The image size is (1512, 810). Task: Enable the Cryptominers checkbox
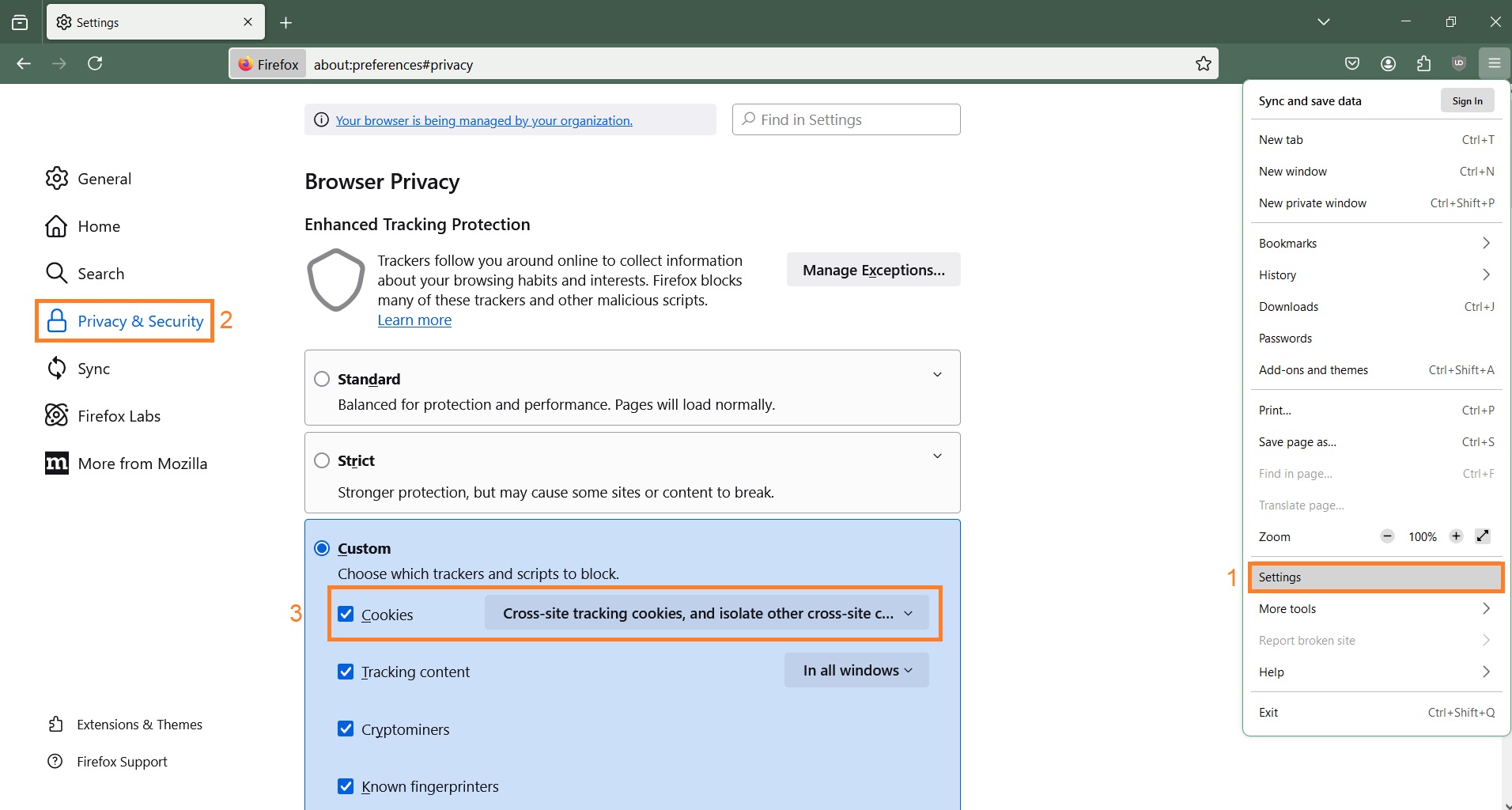(346, 729)
